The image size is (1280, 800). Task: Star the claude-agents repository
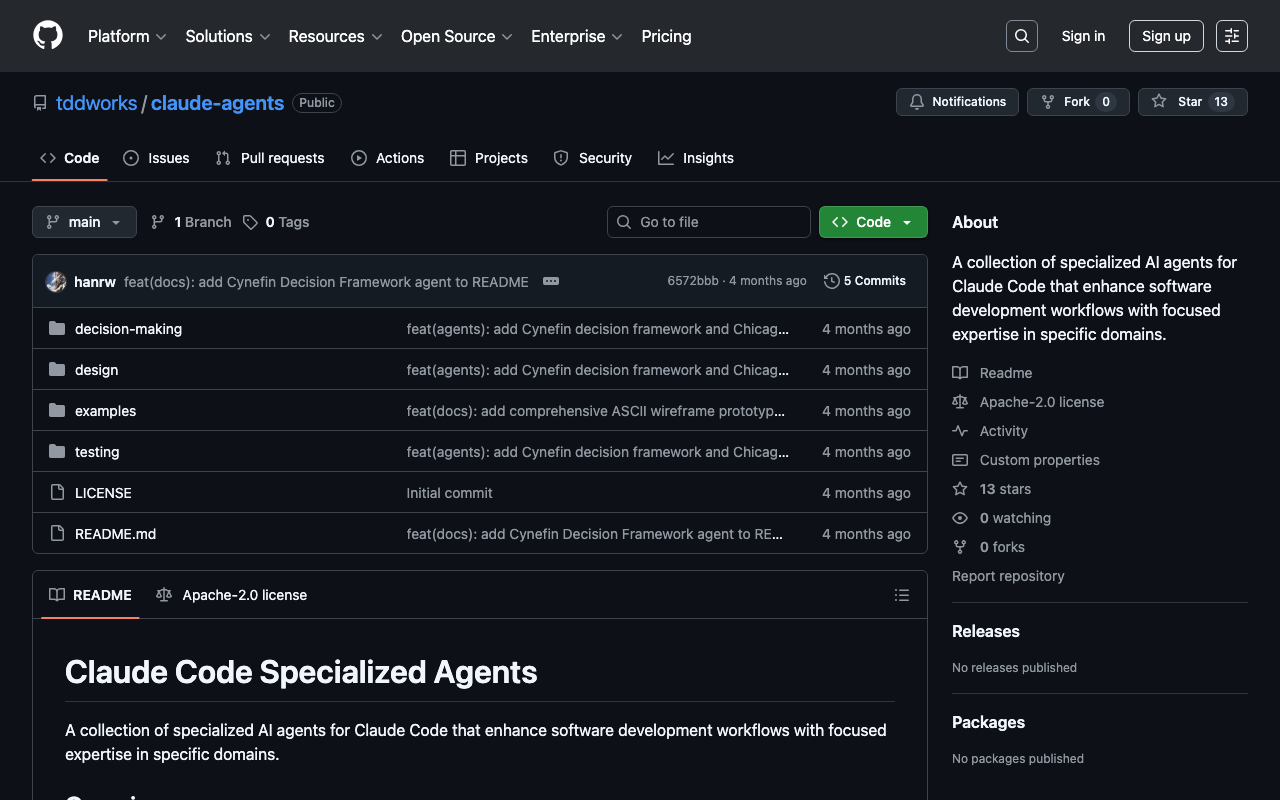[1191, 102]
